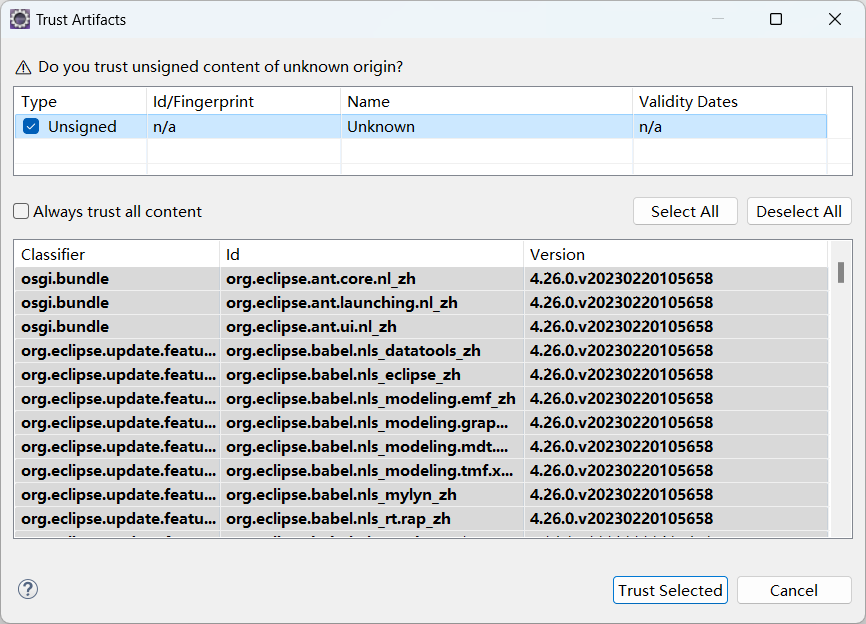Select row org.eclipse.ant.launching.nl_zh

(421, 303)
